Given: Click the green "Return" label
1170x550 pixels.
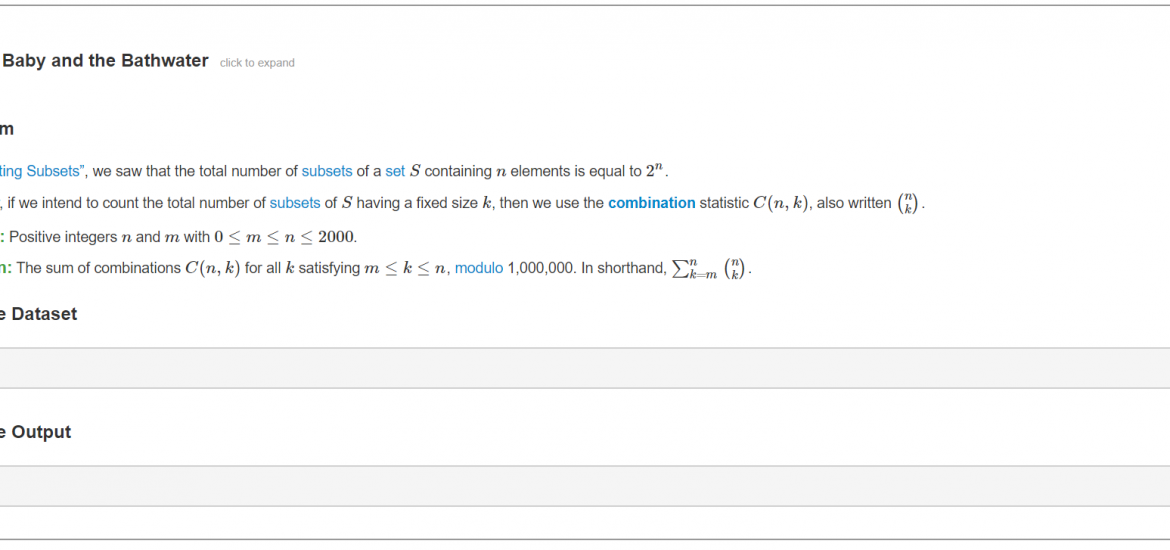Looking at the screenshot, I should pos(6,269).
